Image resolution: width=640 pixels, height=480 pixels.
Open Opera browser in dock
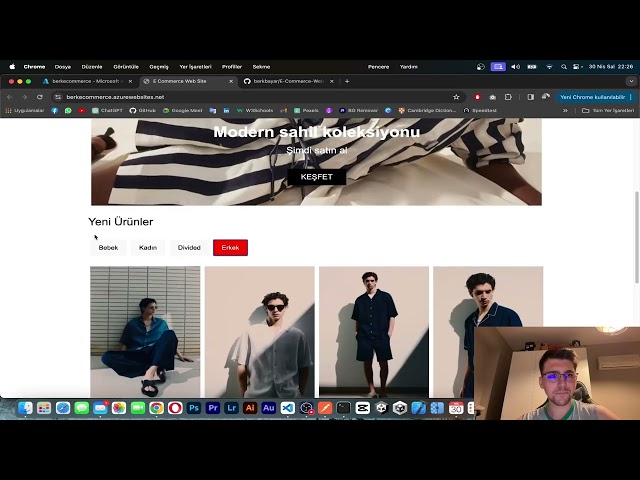[175, 408]
